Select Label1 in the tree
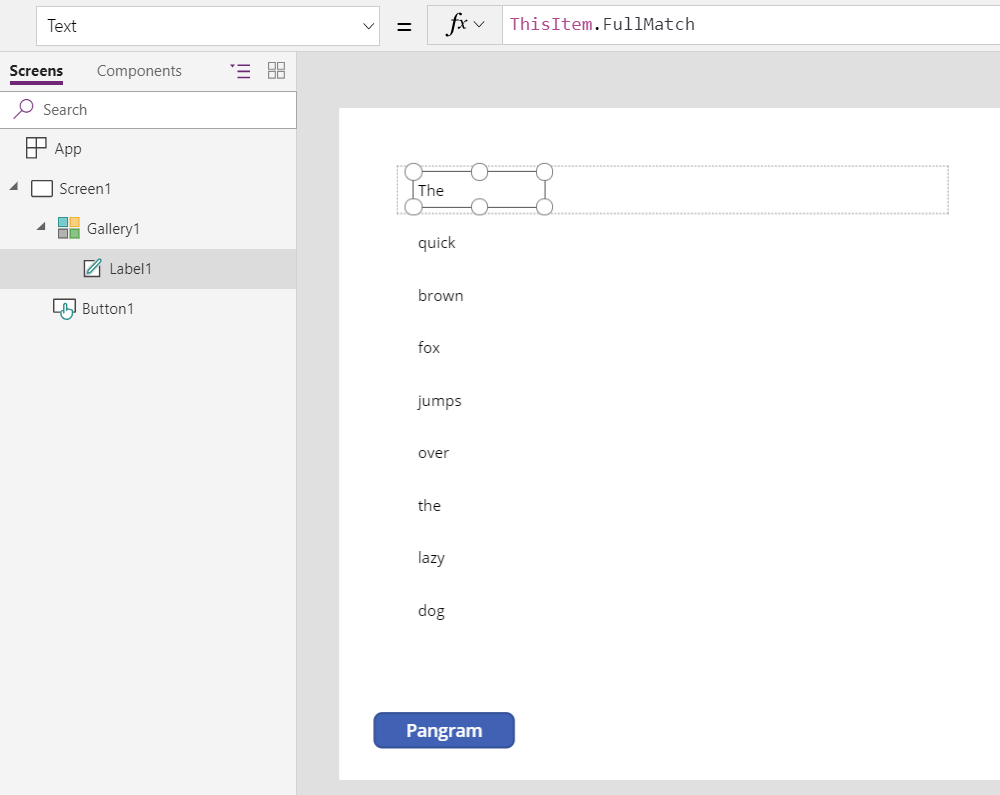The height and width of the screenshot is (795, 1000). 148,268
